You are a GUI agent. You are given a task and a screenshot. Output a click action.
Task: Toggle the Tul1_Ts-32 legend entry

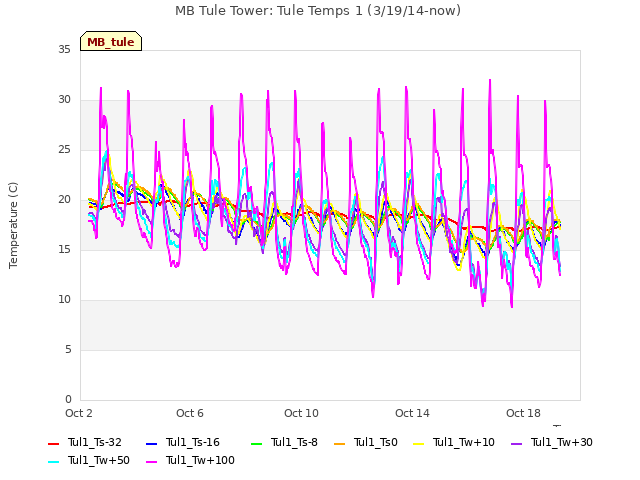84,442
